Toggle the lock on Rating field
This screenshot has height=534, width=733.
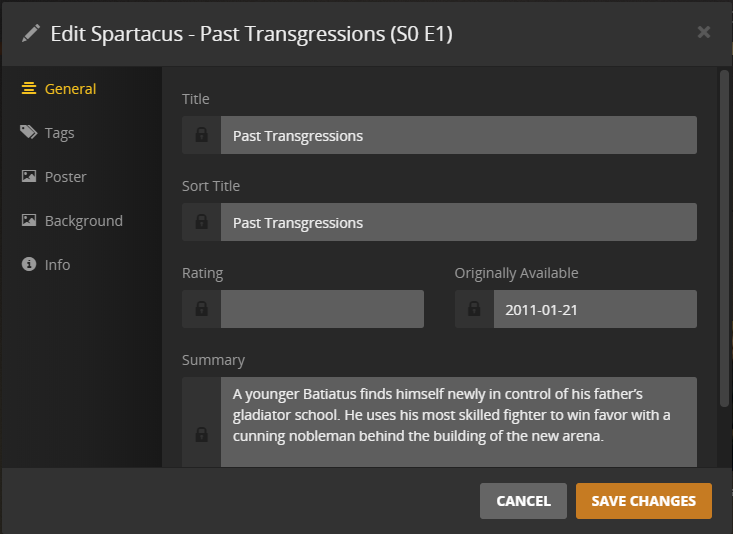point(202,309)
